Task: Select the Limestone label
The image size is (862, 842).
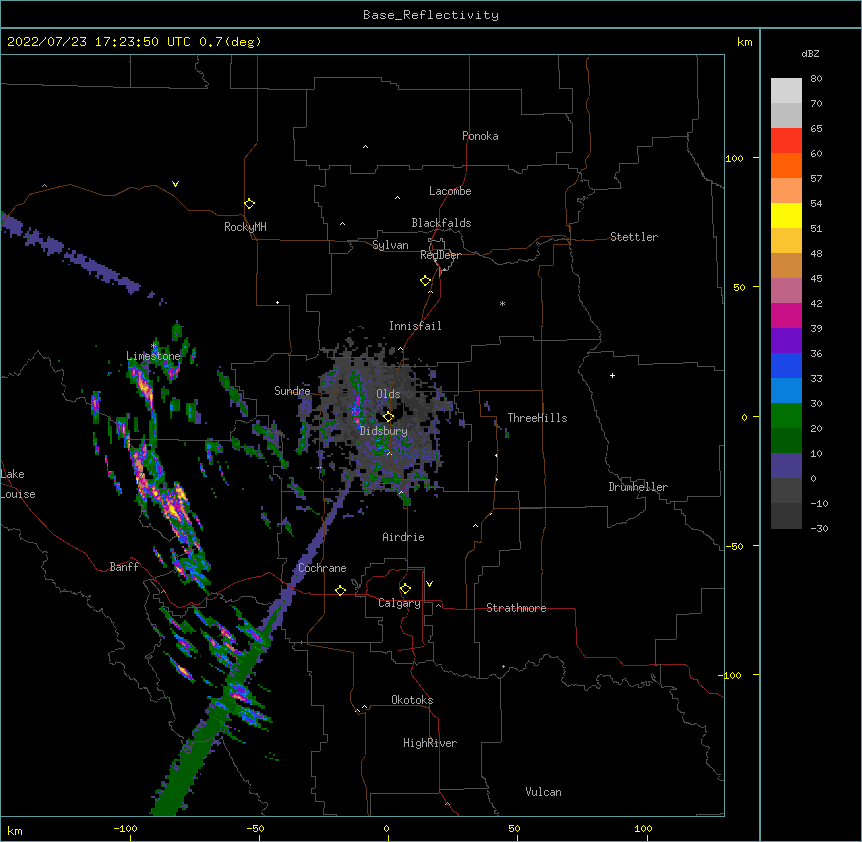Action: (x=153, y=356)
